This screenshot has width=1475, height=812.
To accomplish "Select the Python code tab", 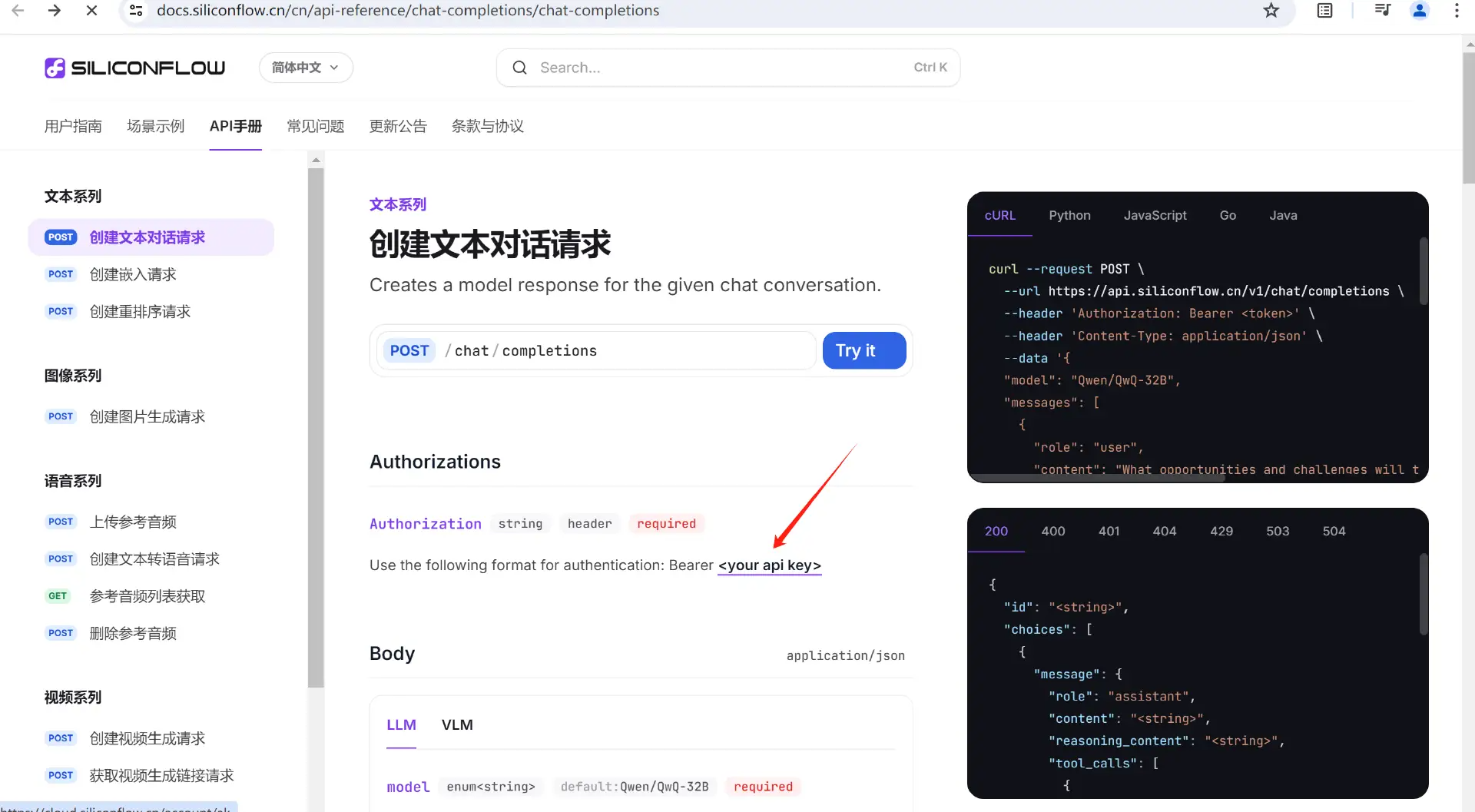I will [1070, 215].
